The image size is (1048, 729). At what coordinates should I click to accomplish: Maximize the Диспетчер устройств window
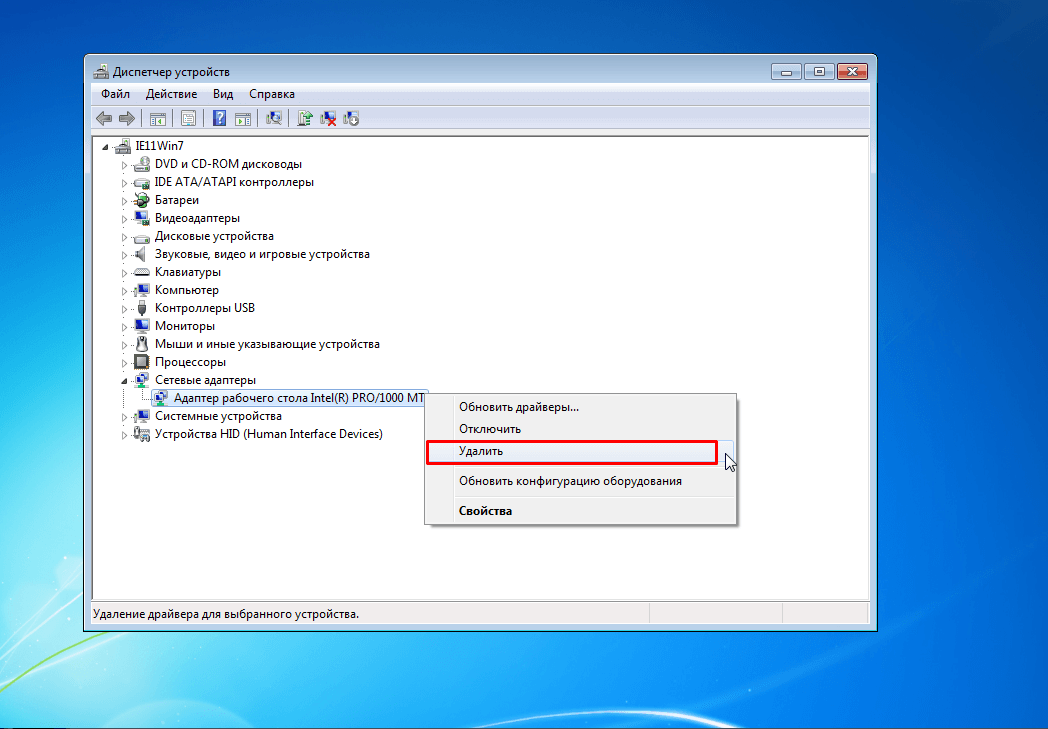click(819, 71)
